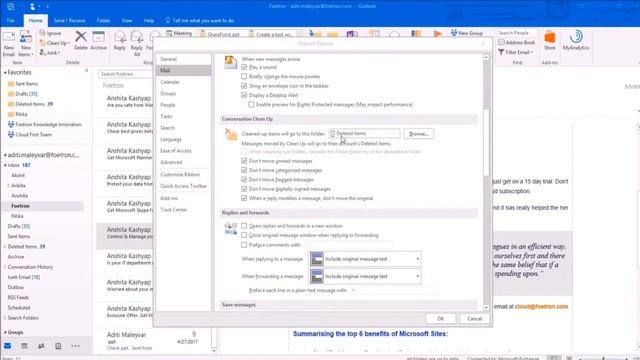Click Preface each line with text field
This screenshot has height=360, width=640.
point(394,290)
